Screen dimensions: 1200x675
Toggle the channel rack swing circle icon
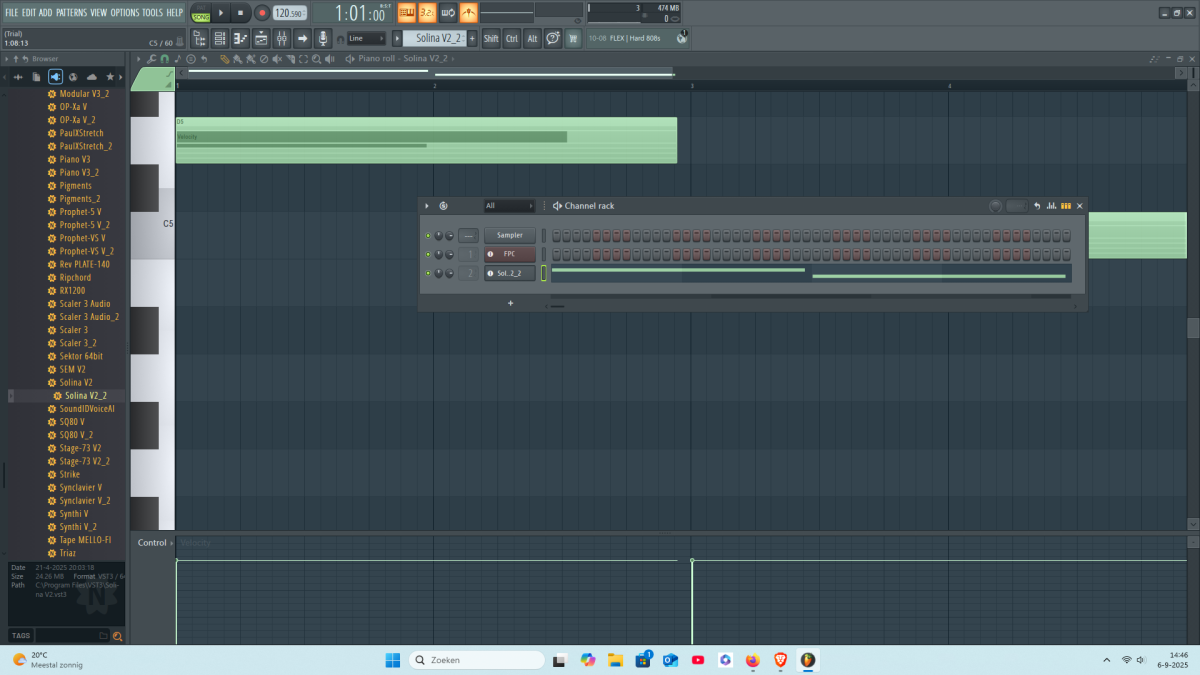443,206
